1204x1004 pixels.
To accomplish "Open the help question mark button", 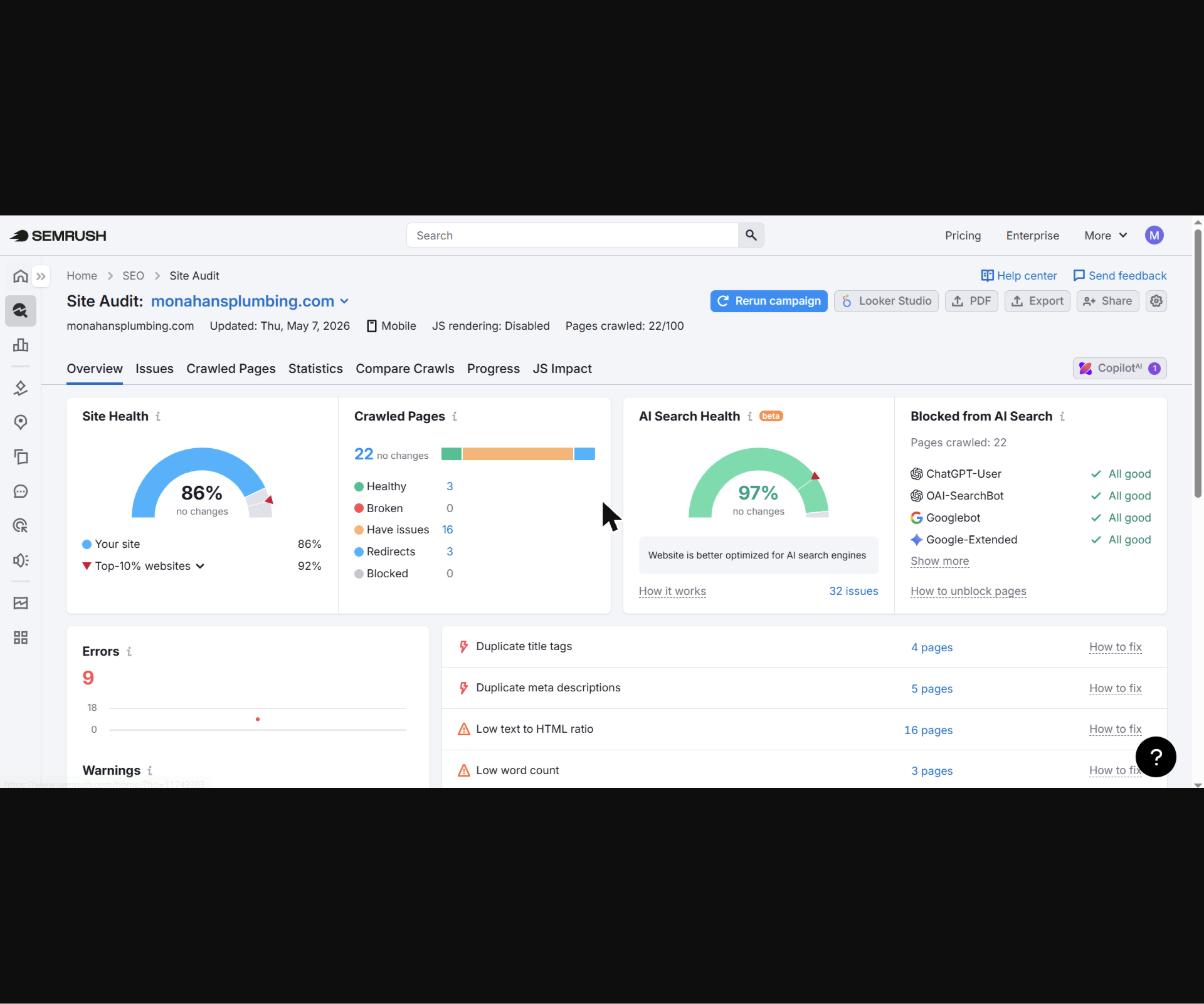I will click(1155, 757).
